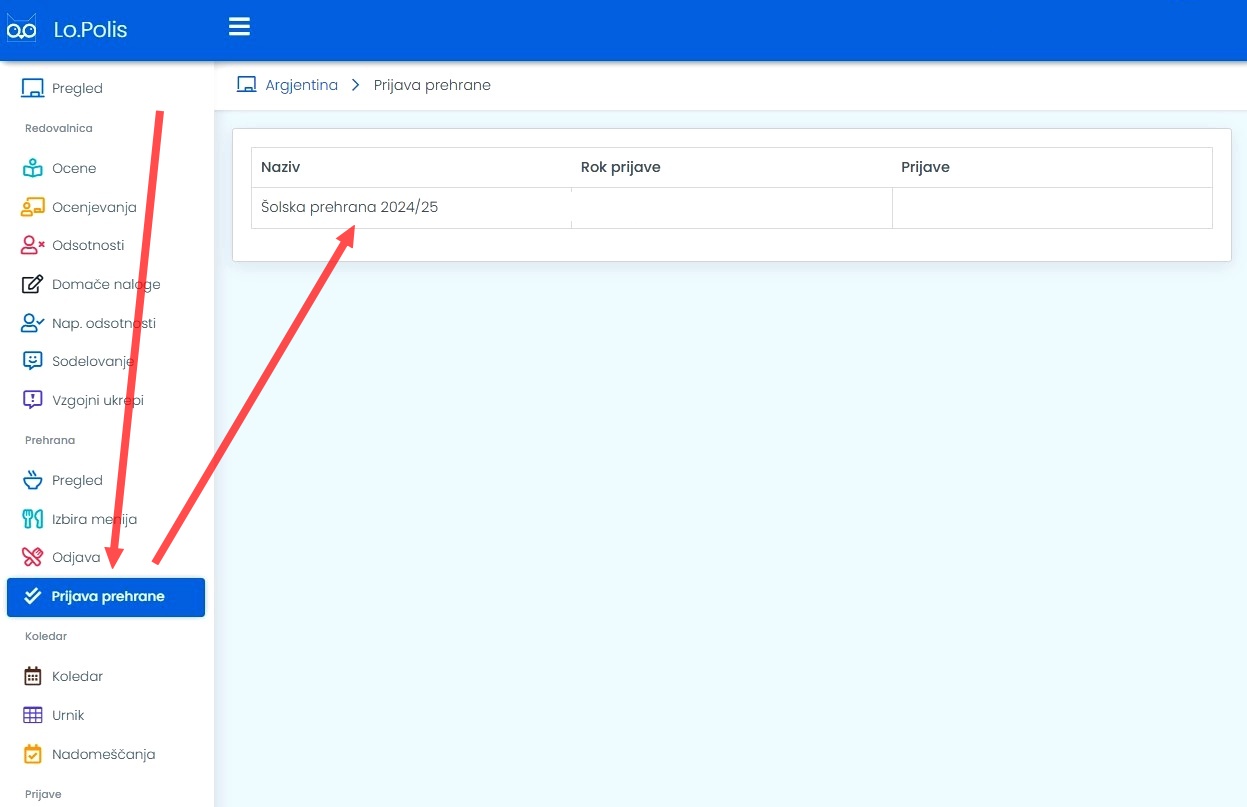Click the Prijava prehrane breadcrumb text
The image size is (1247, 807).
click(432, 85)
